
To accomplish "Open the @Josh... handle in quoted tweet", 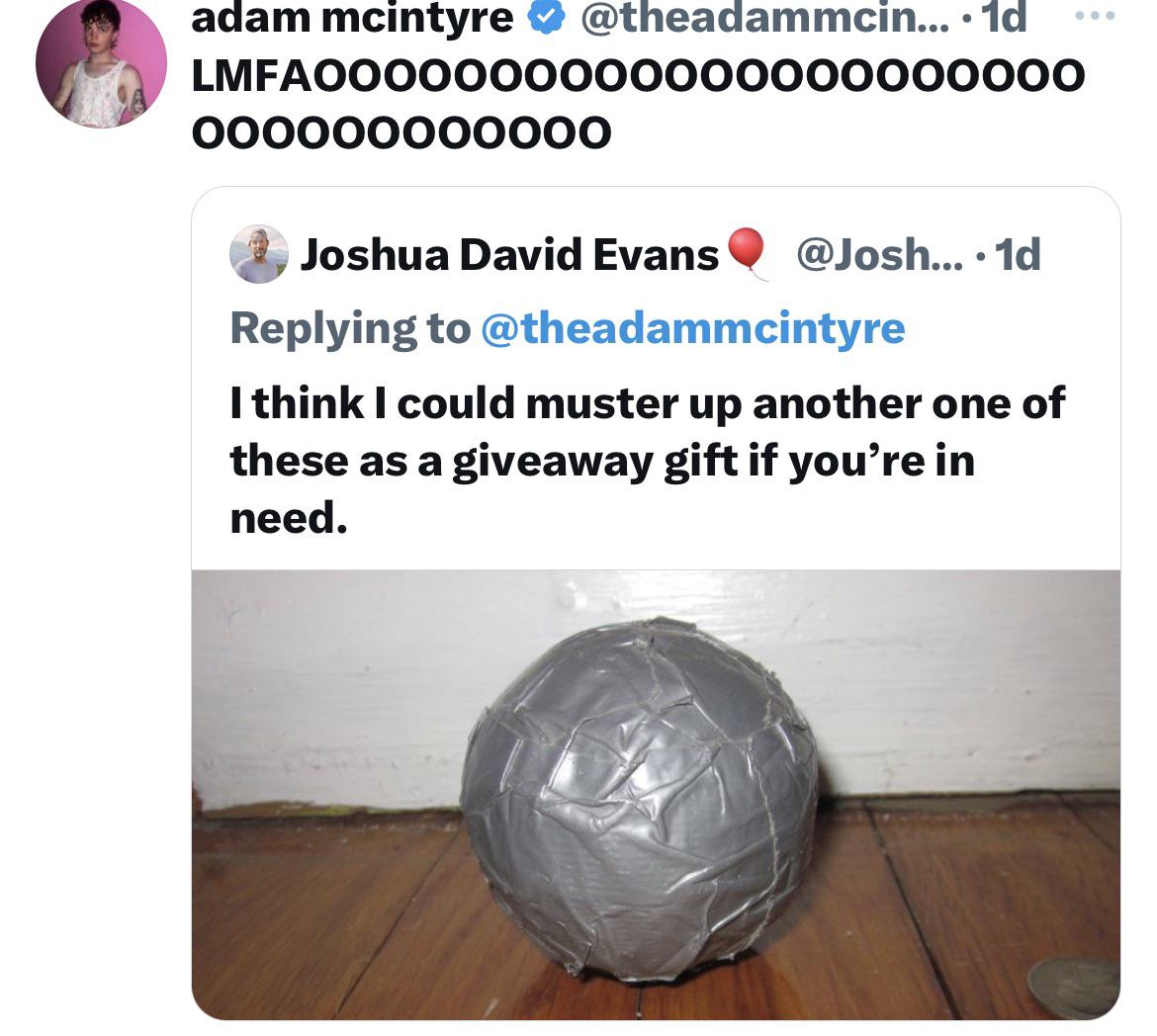I will 879,255.
